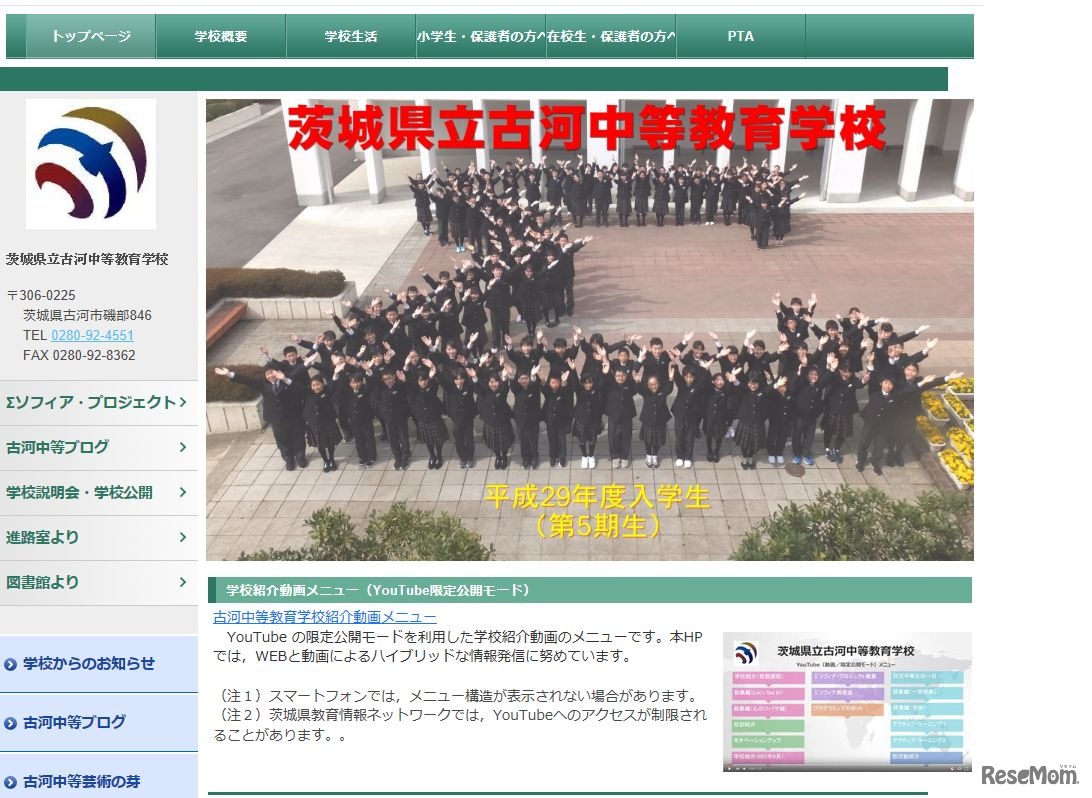
Task: Select the PTA menu item
Action: (x=740, y=35)
